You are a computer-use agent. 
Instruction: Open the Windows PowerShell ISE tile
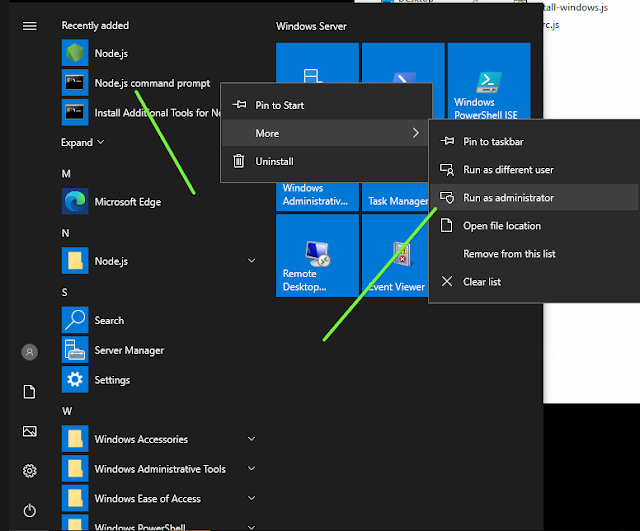click(x=489, y=81)
